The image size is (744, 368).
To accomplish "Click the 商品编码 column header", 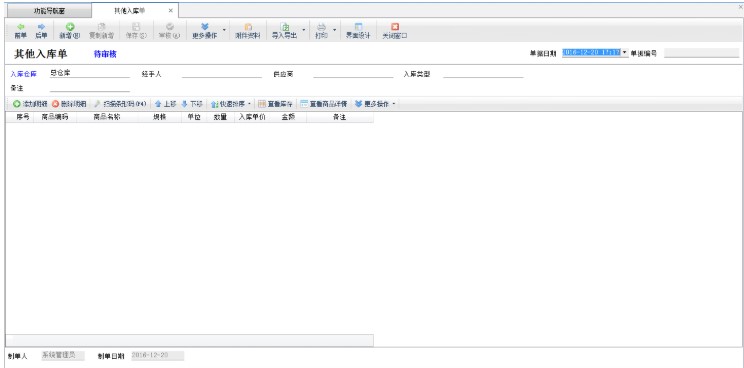I will coord(55,117).
